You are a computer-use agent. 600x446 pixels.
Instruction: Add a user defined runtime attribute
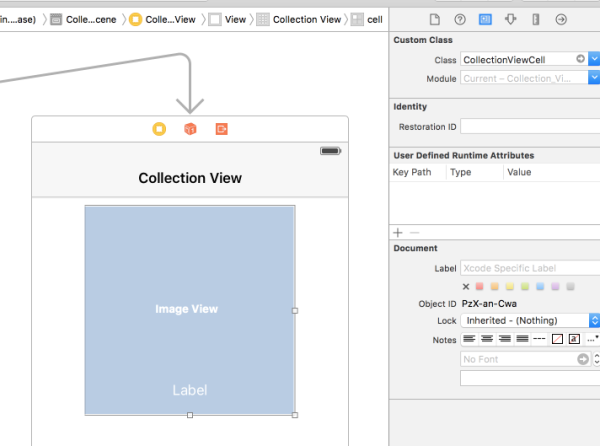tap(397, 232)
